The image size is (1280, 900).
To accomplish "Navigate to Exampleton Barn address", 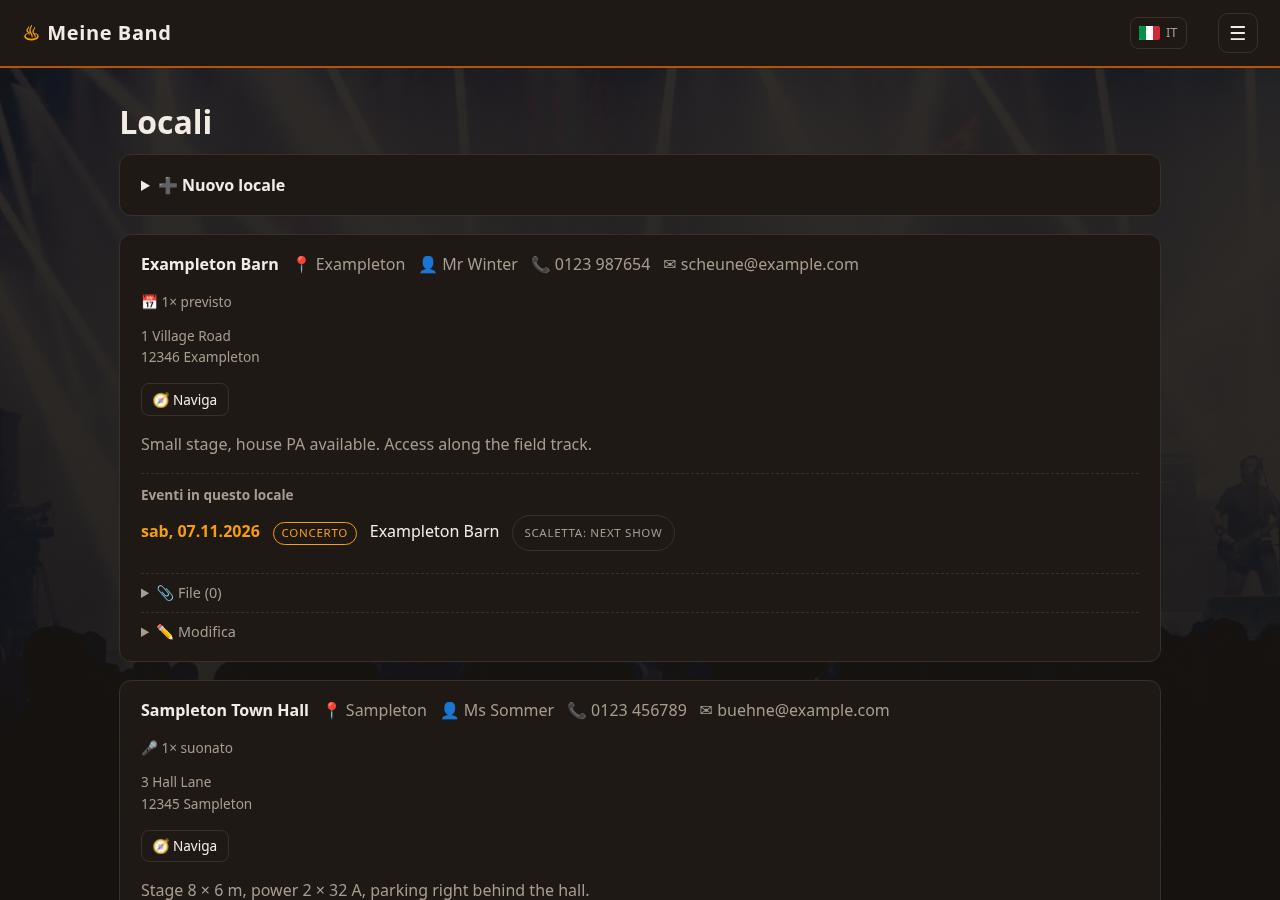I will pyautogui.click(x=185, y=400).
